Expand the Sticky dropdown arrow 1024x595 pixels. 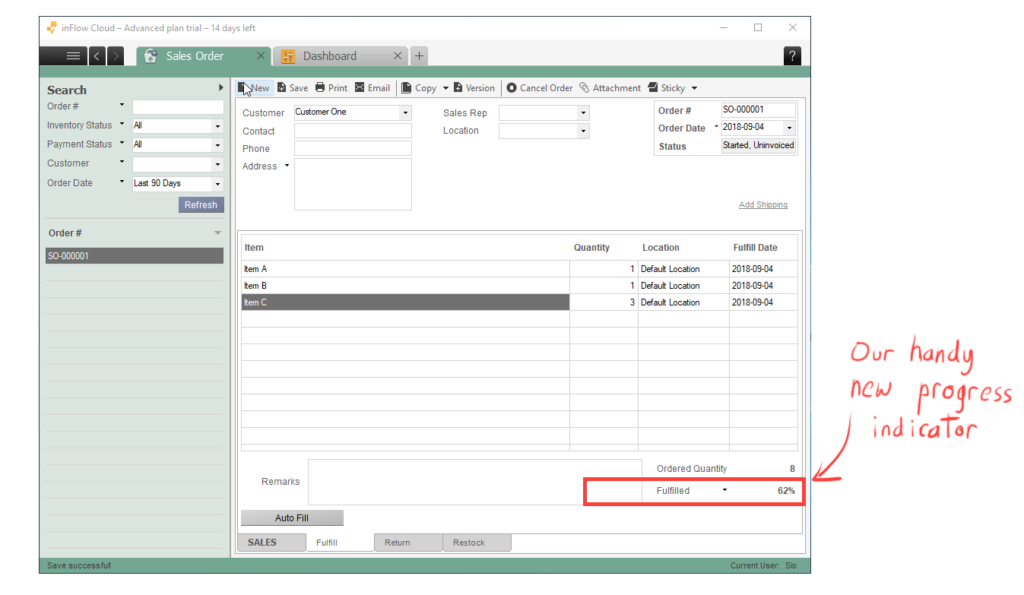click(694, 88)
